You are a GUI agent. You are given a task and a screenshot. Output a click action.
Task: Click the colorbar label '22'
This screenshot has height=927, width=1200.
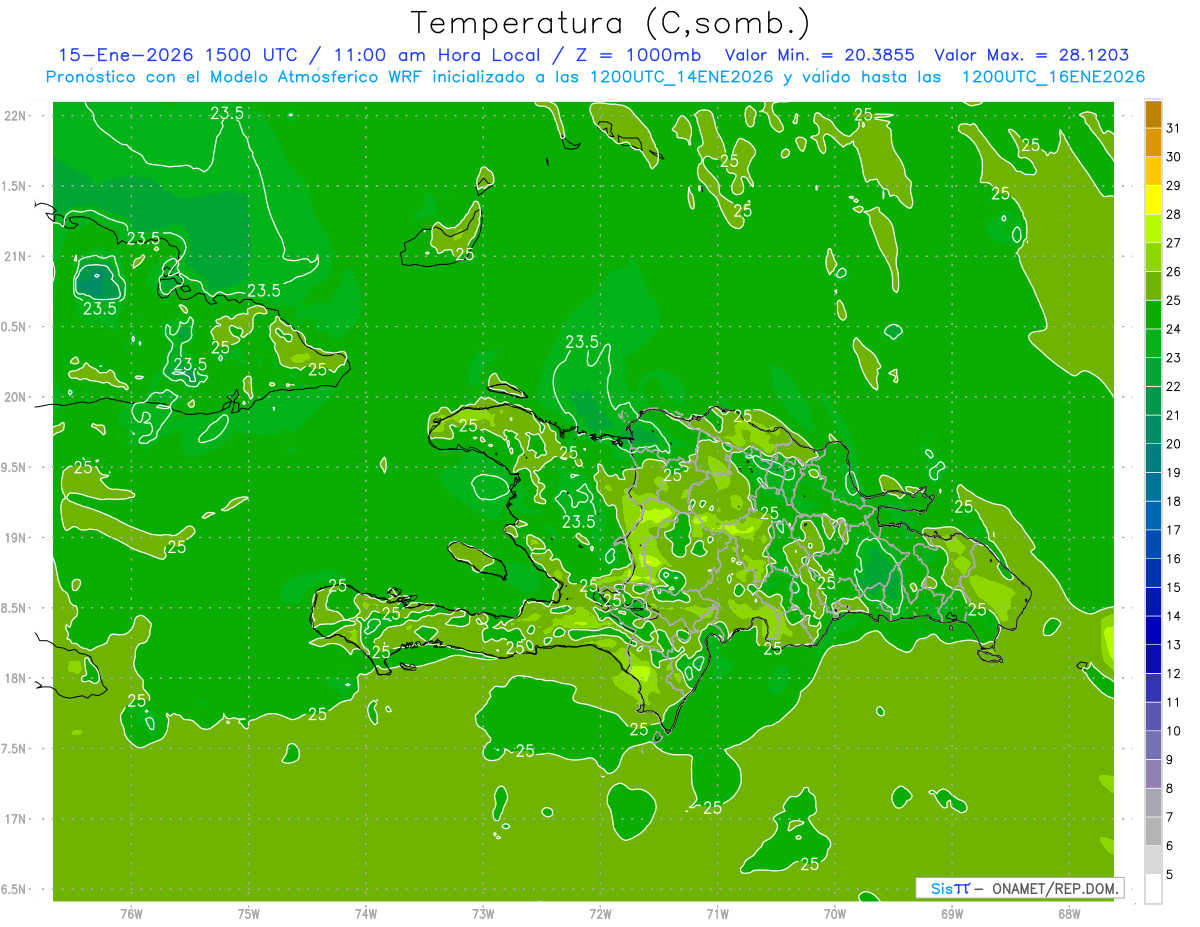coord(1174,387)
